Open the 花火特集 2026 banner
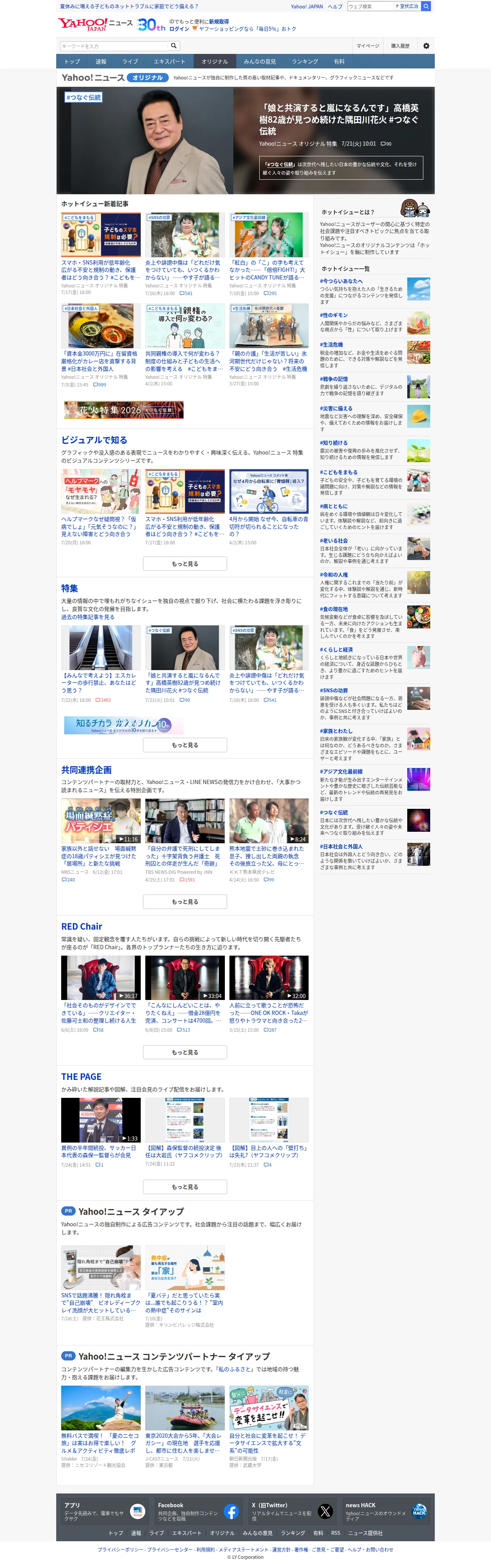Image resolution: width=491 pixels, height=1568 pixels. pyautogui.click(x=124, y=410)
